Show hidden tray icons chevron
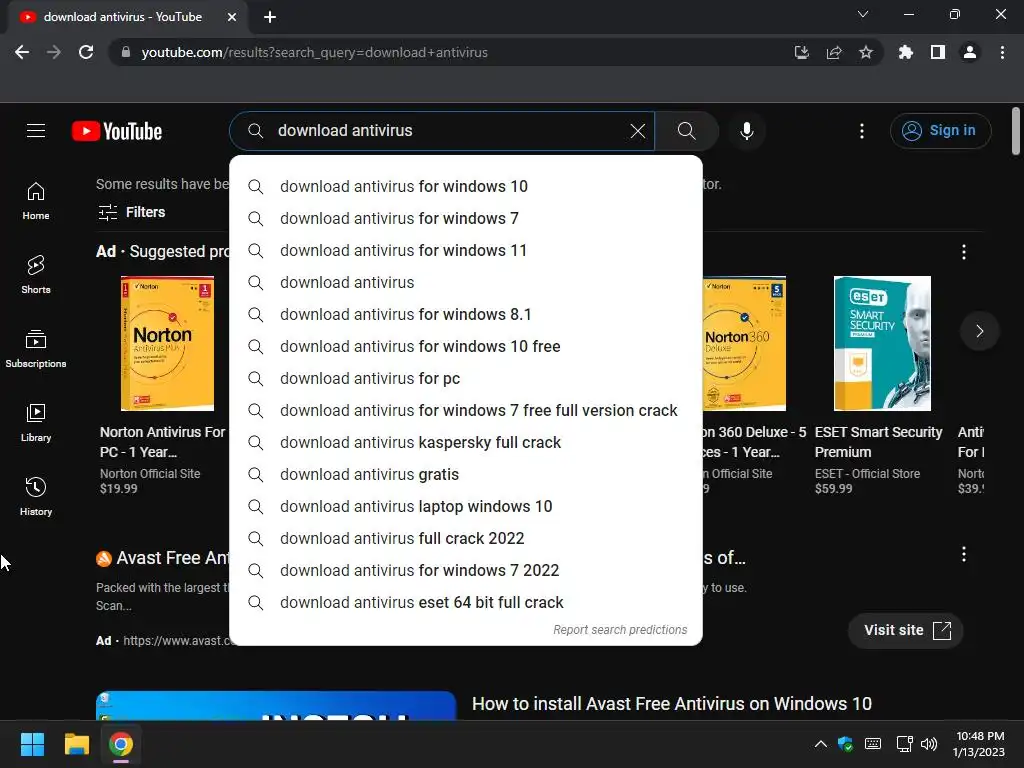This screenshot has width=1024, height=768. [821, 744]
